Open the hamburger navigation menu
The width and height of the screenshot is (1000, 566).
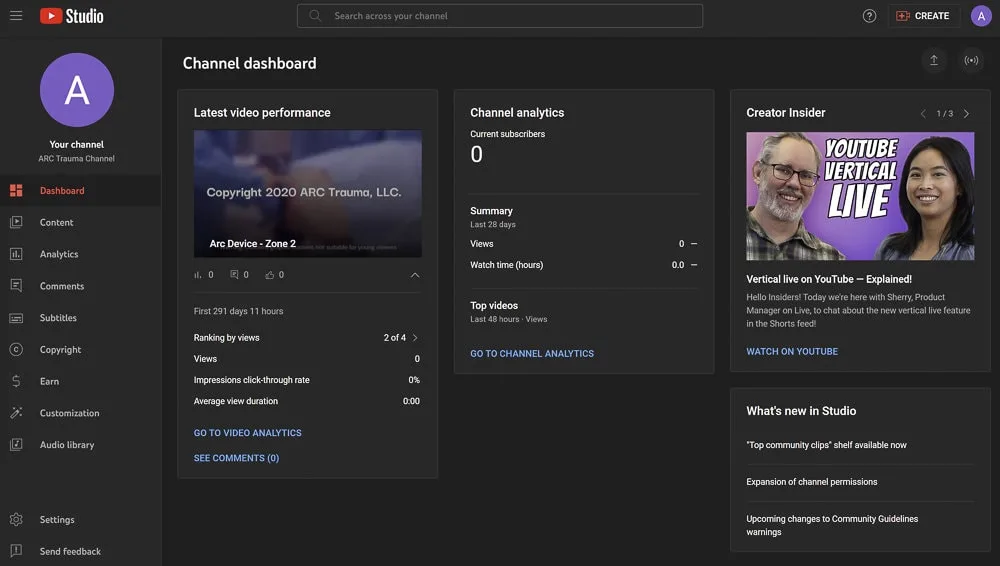[16, 15]
